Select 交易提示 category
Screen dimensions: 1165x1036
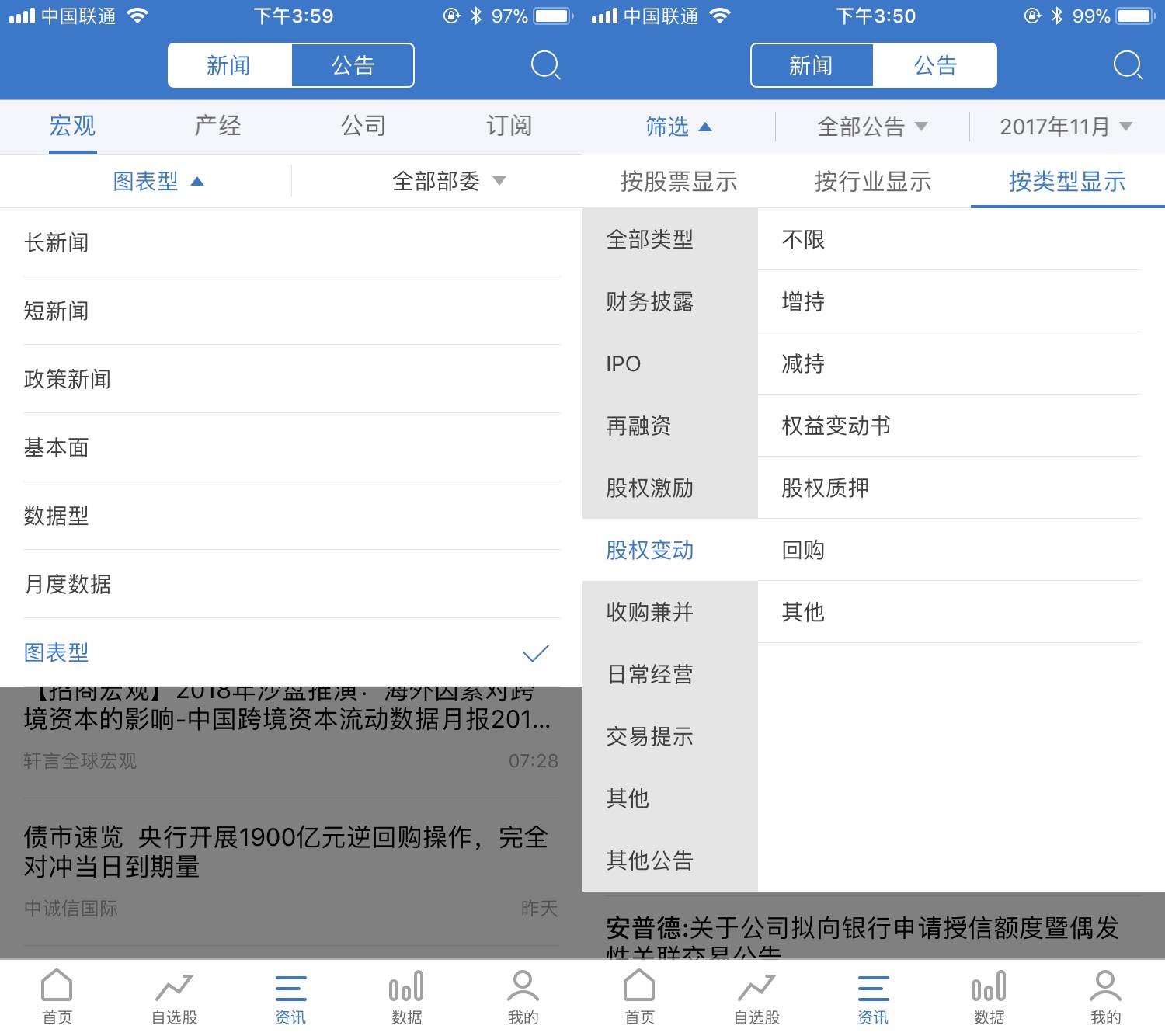coord(669,736)
